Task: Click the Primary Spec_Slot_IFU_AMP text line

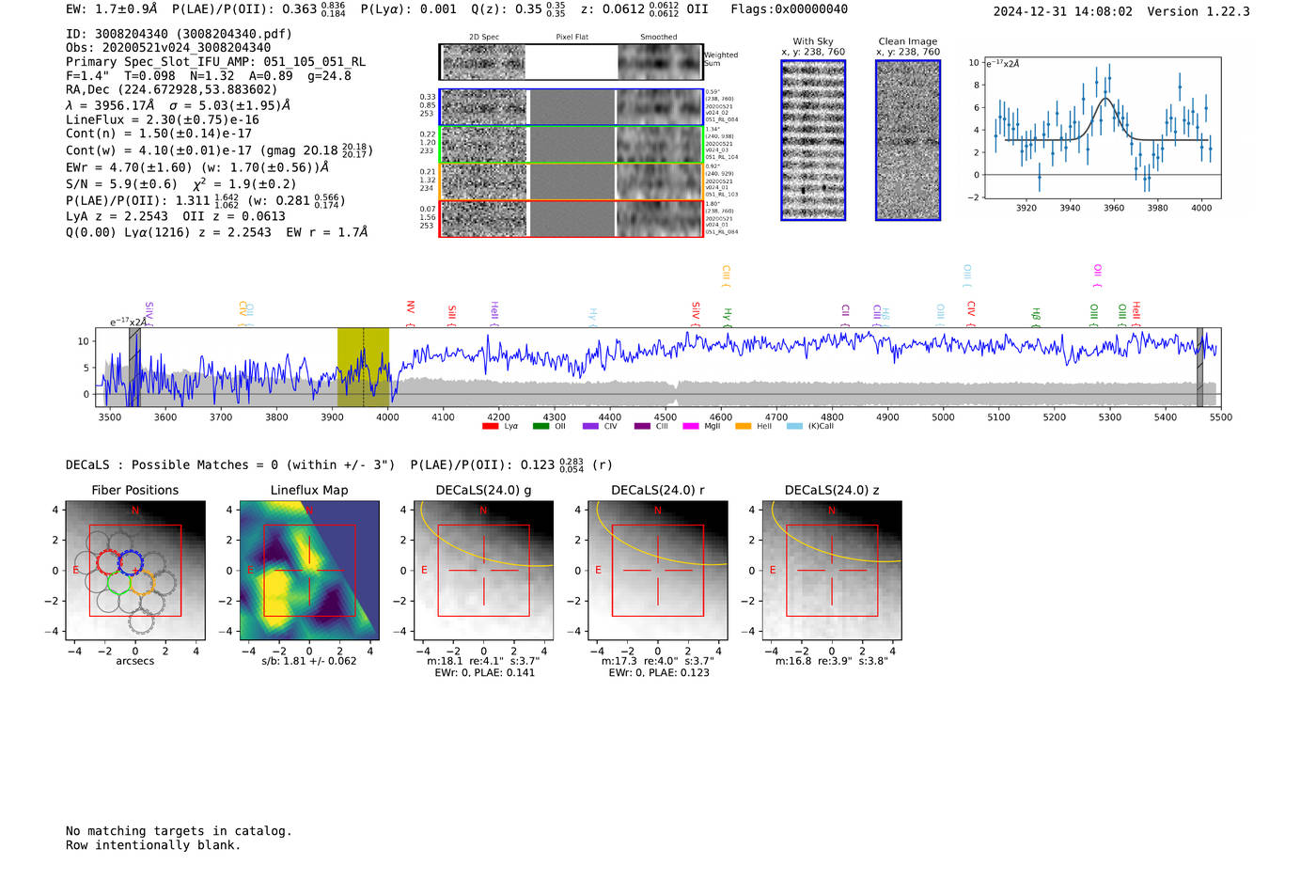Action: [x=216, y=62]
